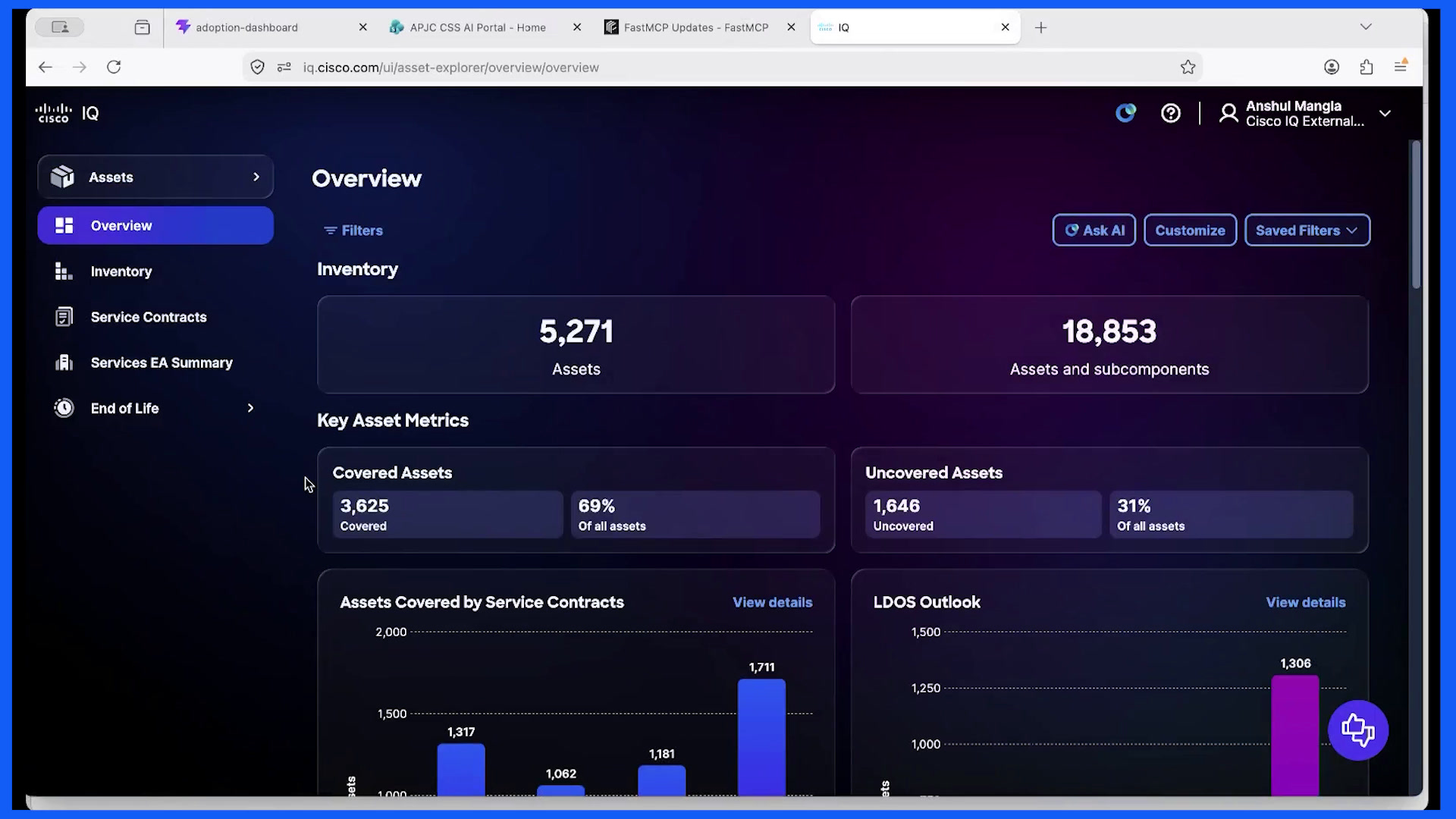
Task: Close the IQ browser tab
Action: (1005, 27)
